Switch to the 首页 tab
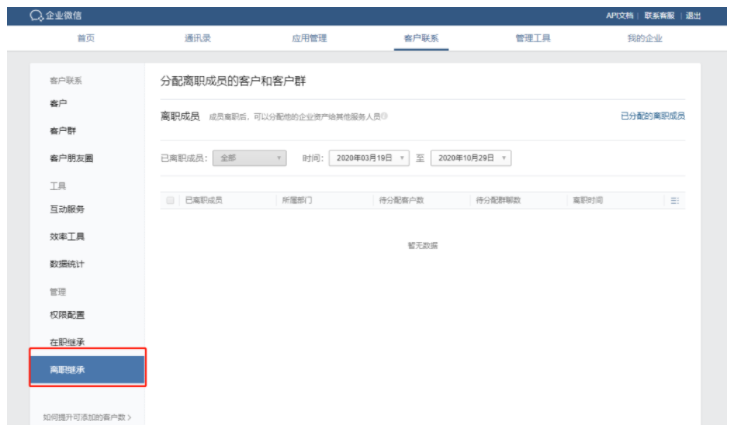Viewport: 734px width, 434px height. click(86, 38)
